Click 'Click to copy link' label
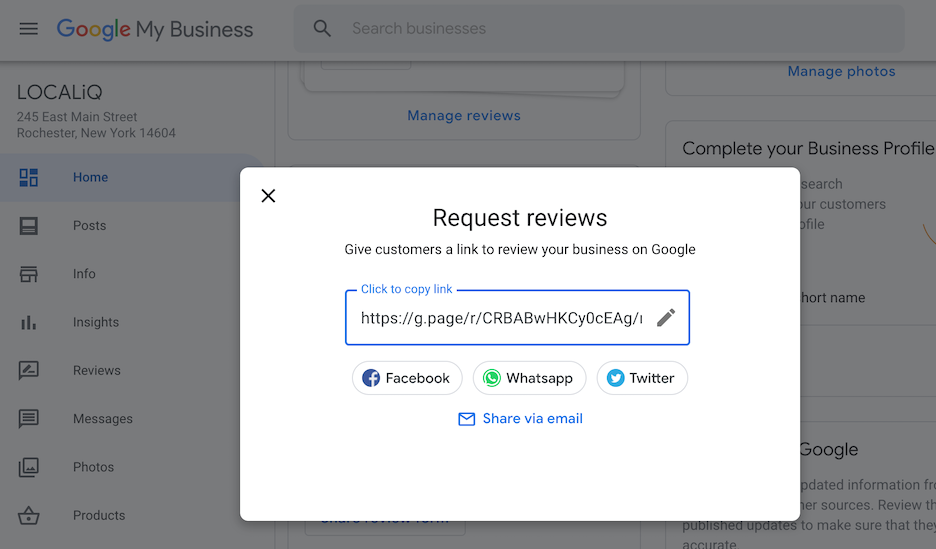Viewport: 936px width, 549px height. 407,289
